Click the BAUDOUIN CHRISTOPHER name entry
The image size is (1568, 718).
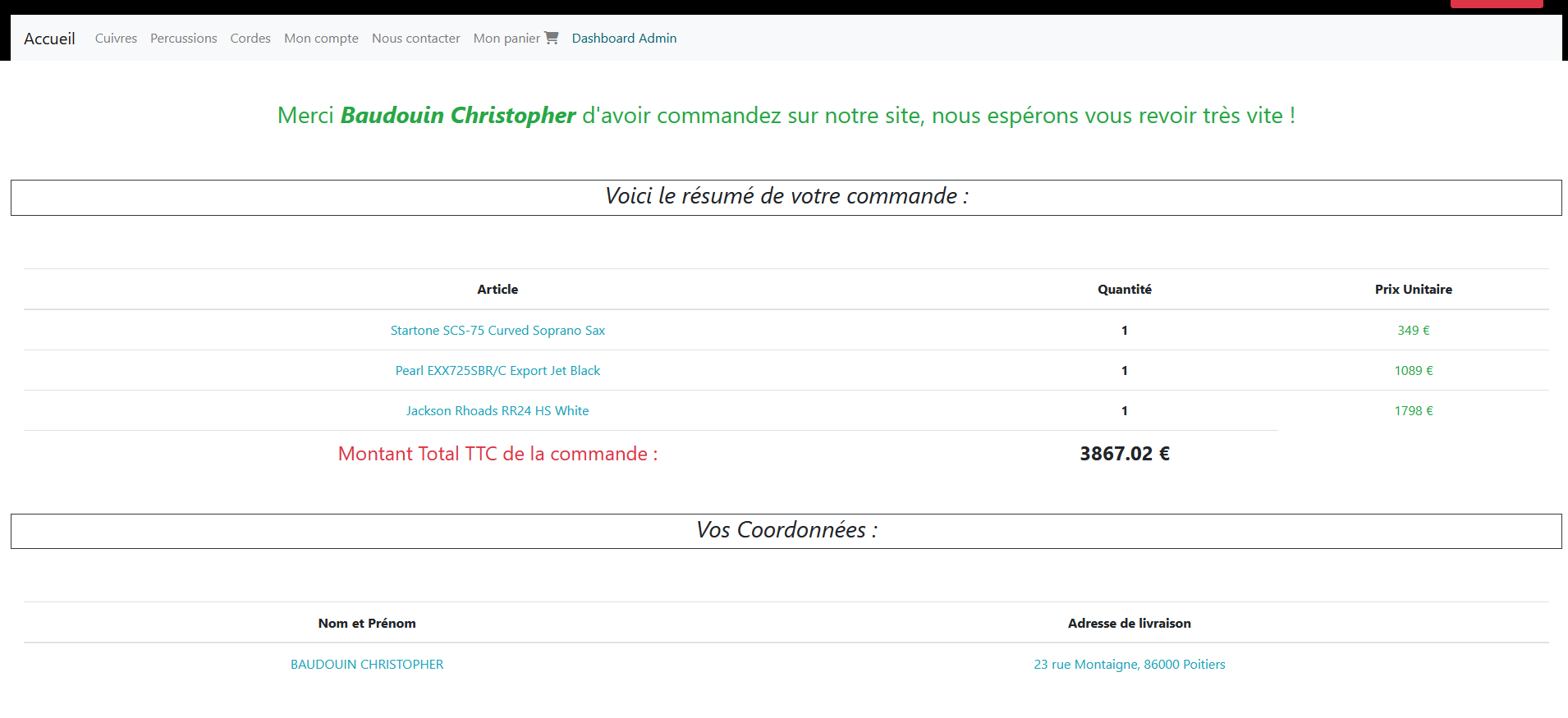[x=367, y=665]
